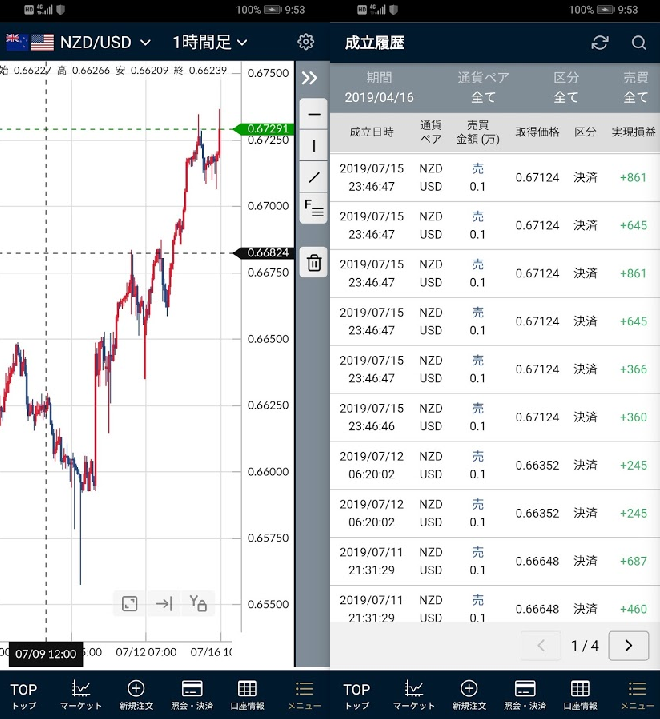Change 期間 filter 2019/04/16
This screenshot has height=719, width=660.
click(379, 88)
